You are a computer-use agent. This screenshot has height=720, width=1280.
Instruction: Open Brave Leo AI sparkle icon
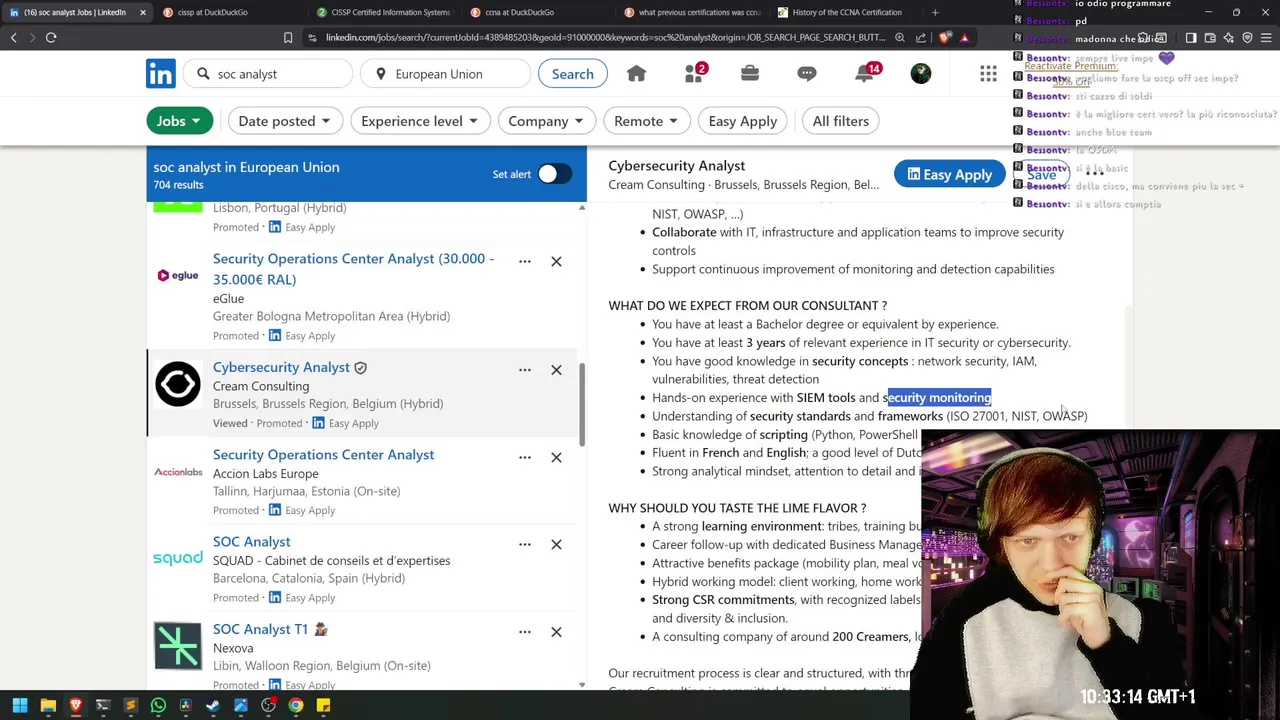1229,38
